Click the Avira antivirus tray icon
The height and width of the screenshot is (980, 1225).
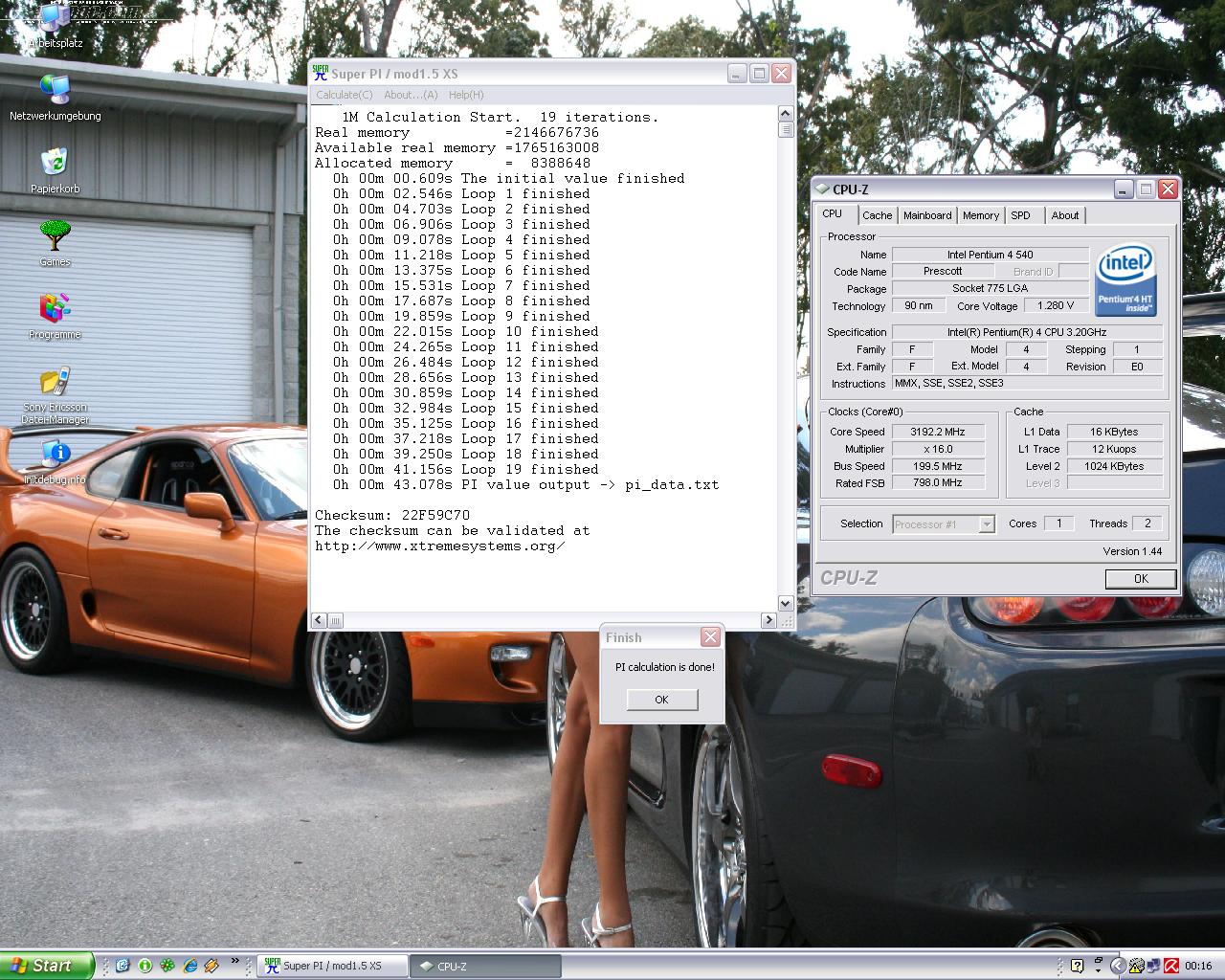pyautogui.click(x=1170, y=966)
